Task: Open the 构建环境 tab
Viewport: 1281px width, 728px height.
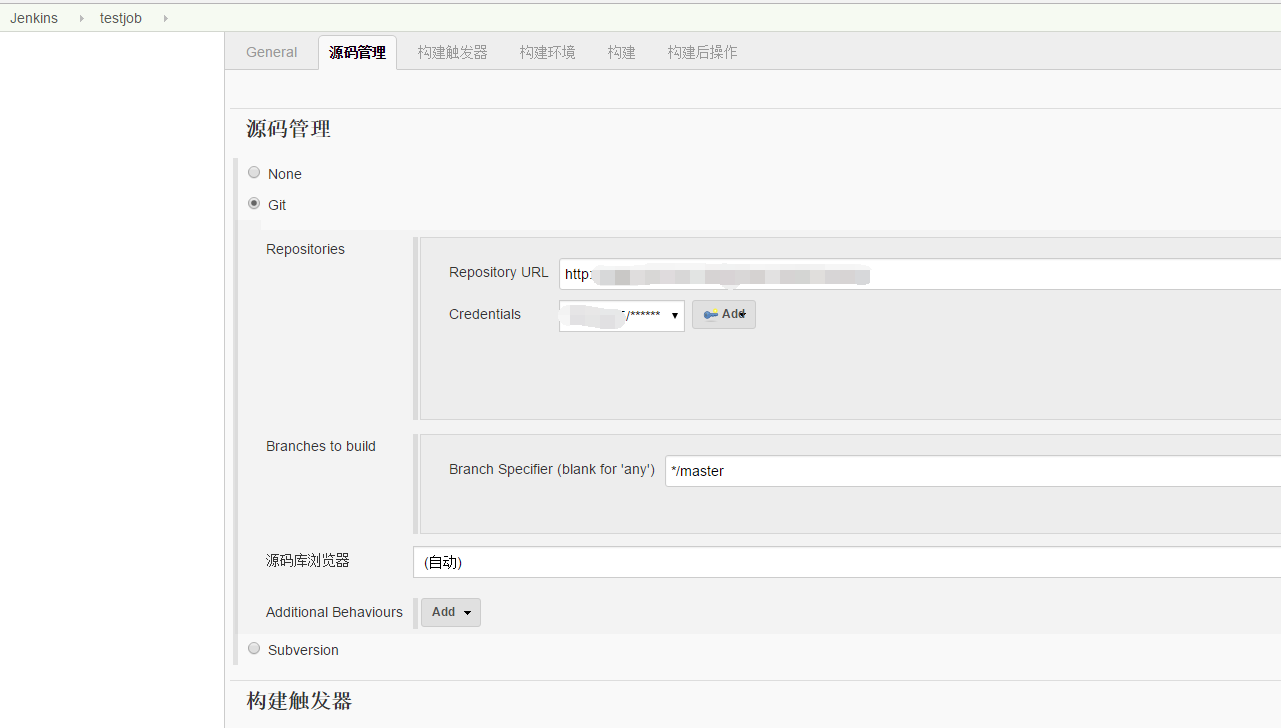Action: [x=547, y=52]
